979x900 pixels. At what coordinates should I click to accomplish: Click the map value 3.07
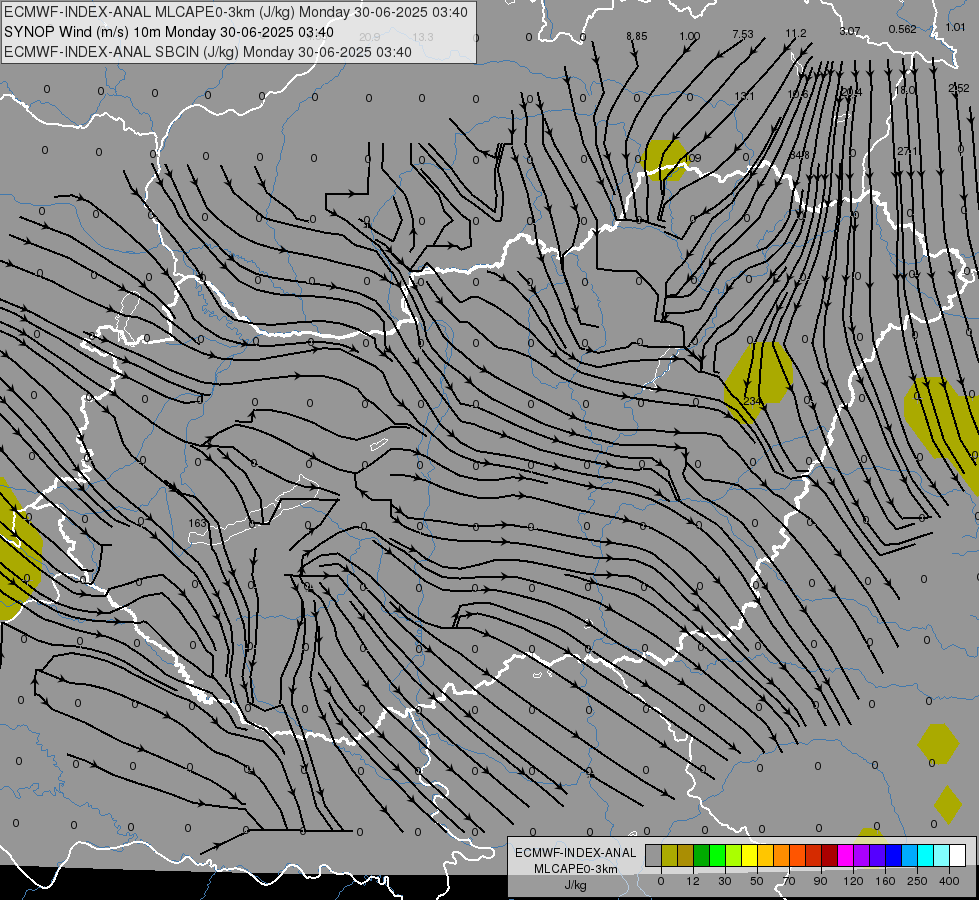click(x=850, y=31)
